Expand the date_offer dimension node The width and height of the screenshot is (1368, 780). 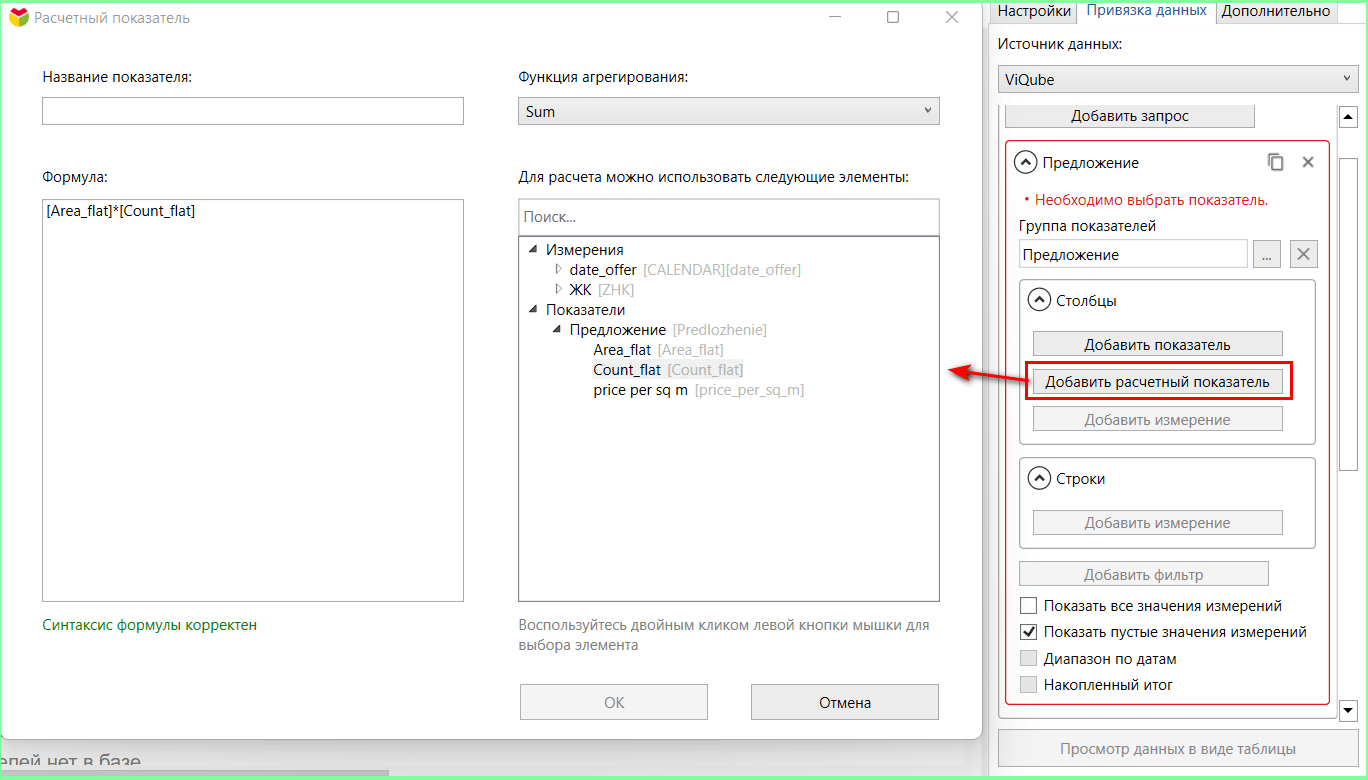[559, 270]
